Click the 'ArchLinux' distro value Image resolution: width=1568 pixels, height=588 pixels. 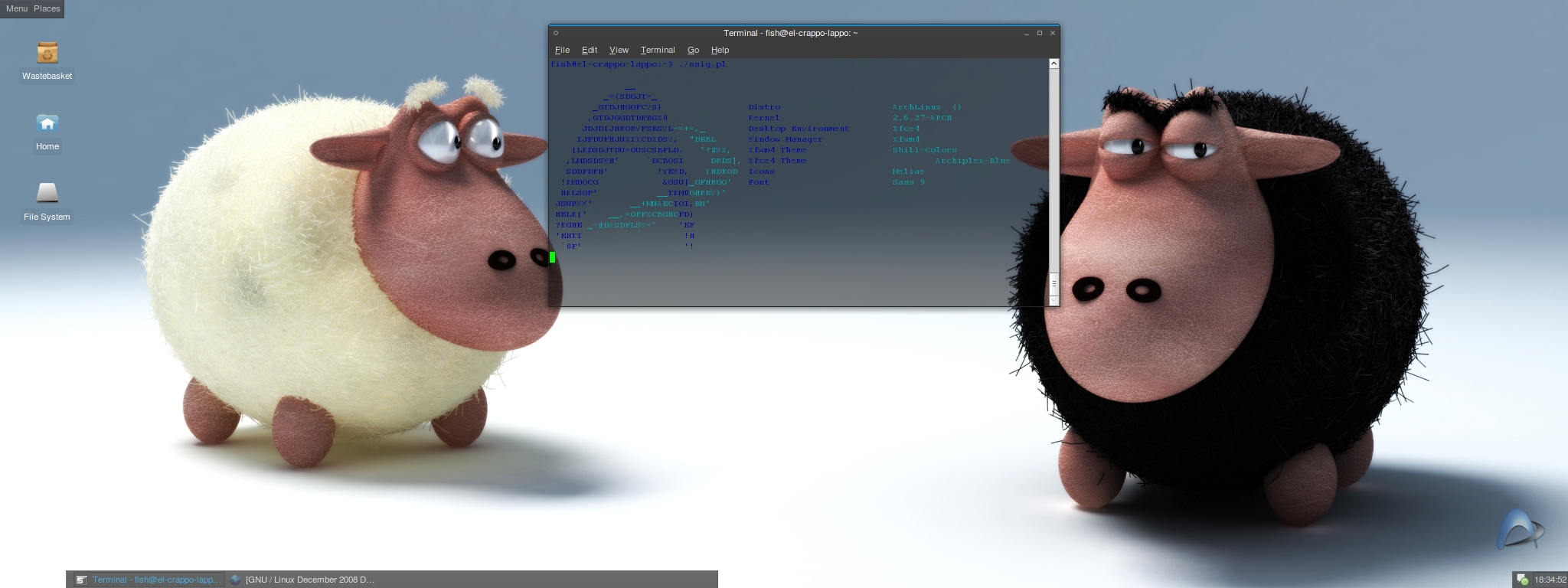pyautogui.click(x=916, y=107)
